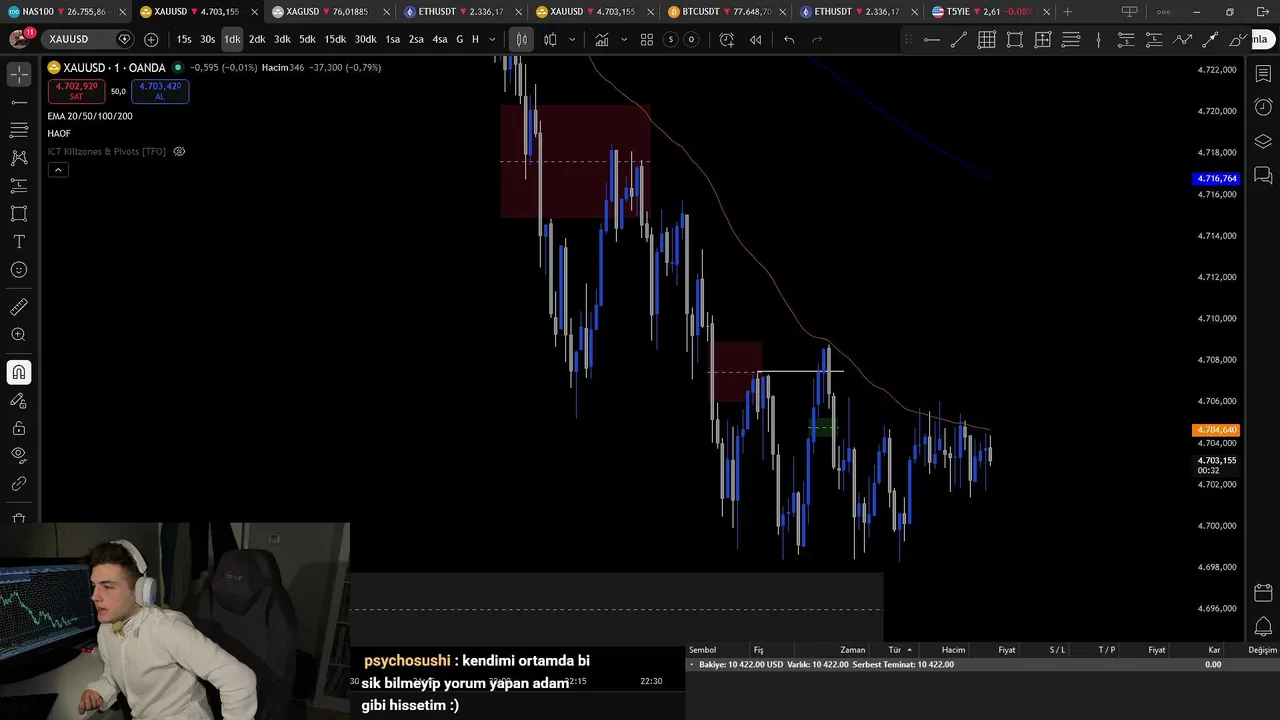This screenshot has height=720, width=1280.
Task: Show the hidden ICT Killzones & Pivots indicator
Action: (x=179, y=152)
